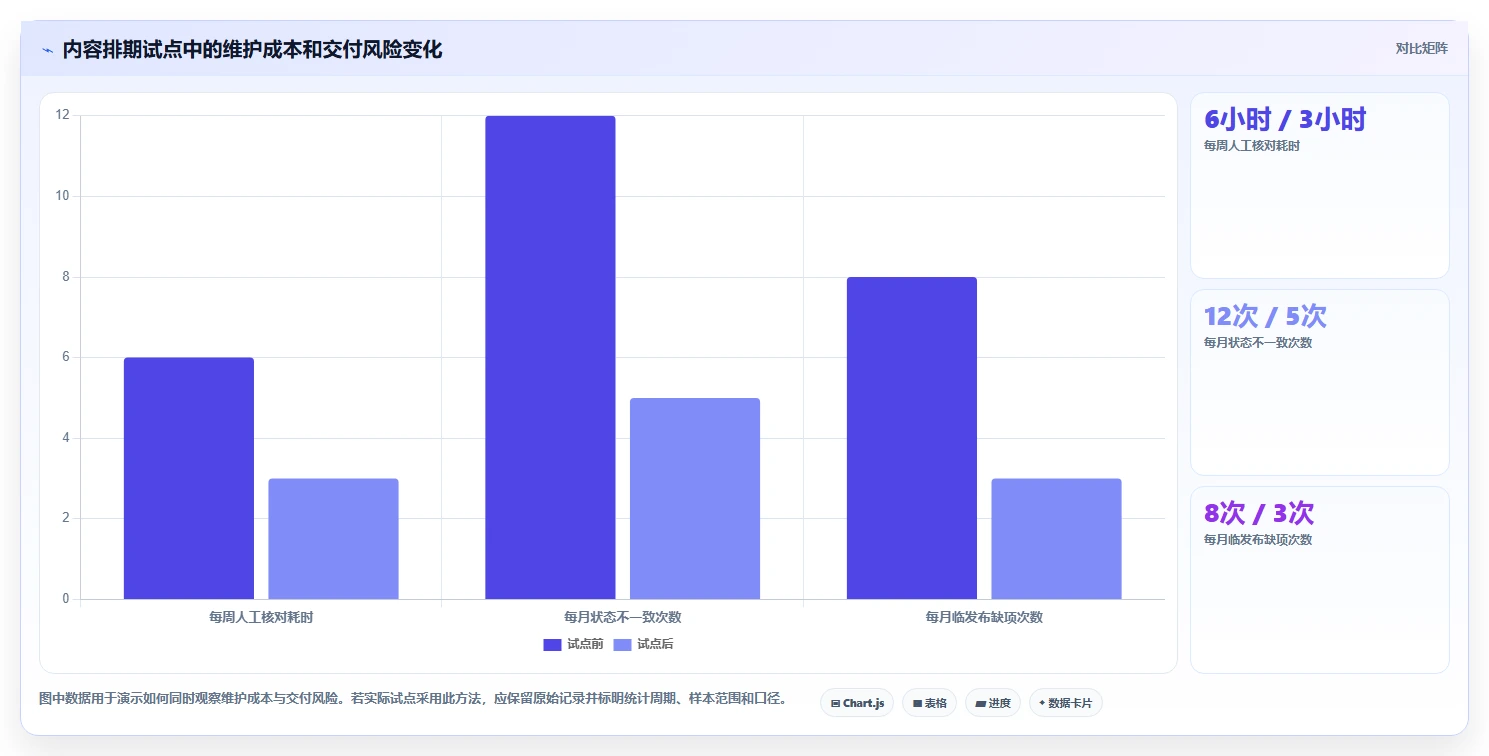Click the x-axis label 每月状态不一致次数
Viewport: 1489px width, 756px height.
623,618
